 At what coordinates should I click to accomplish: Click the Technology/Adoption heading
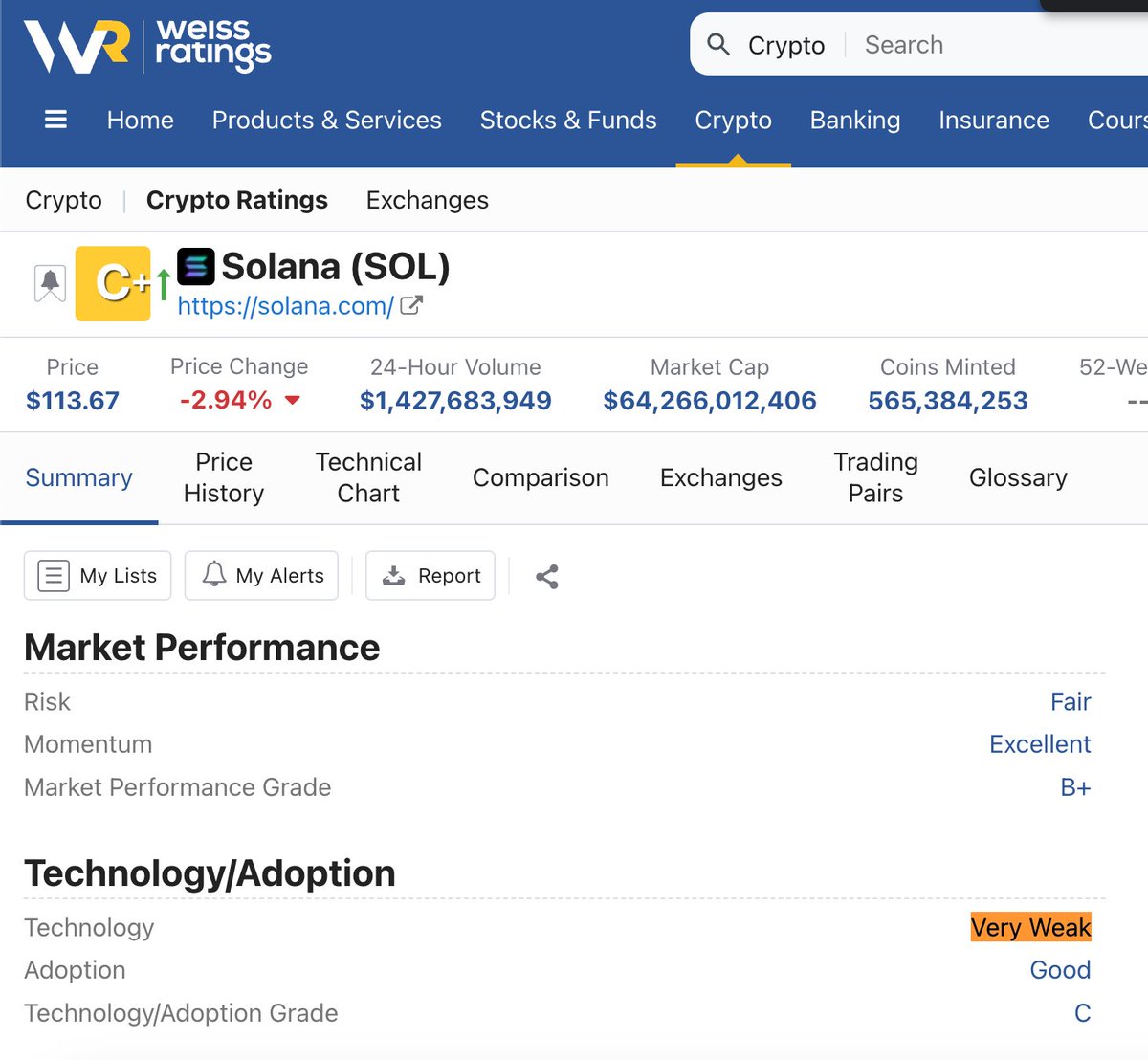[210, 873]
